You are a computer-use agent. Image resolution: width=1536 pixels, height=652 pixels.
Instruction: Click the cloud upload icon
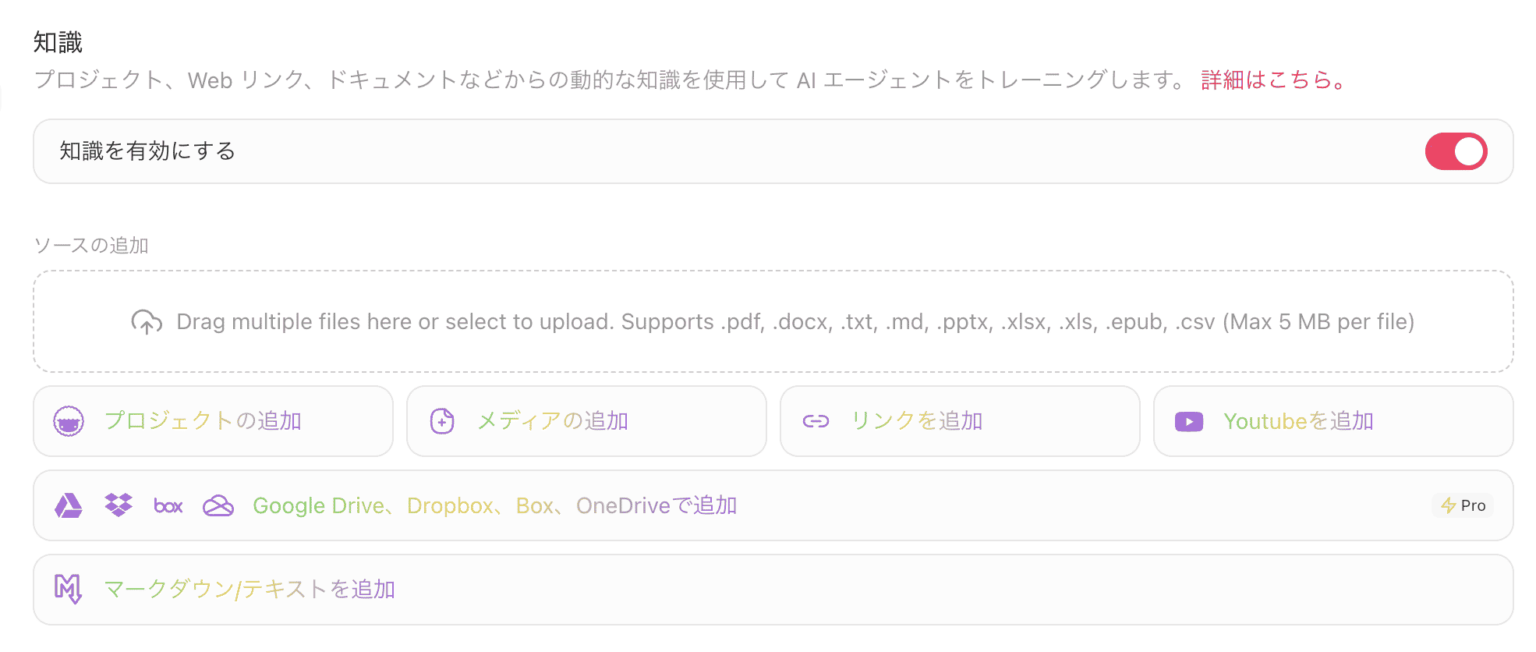tap(147, 322)
